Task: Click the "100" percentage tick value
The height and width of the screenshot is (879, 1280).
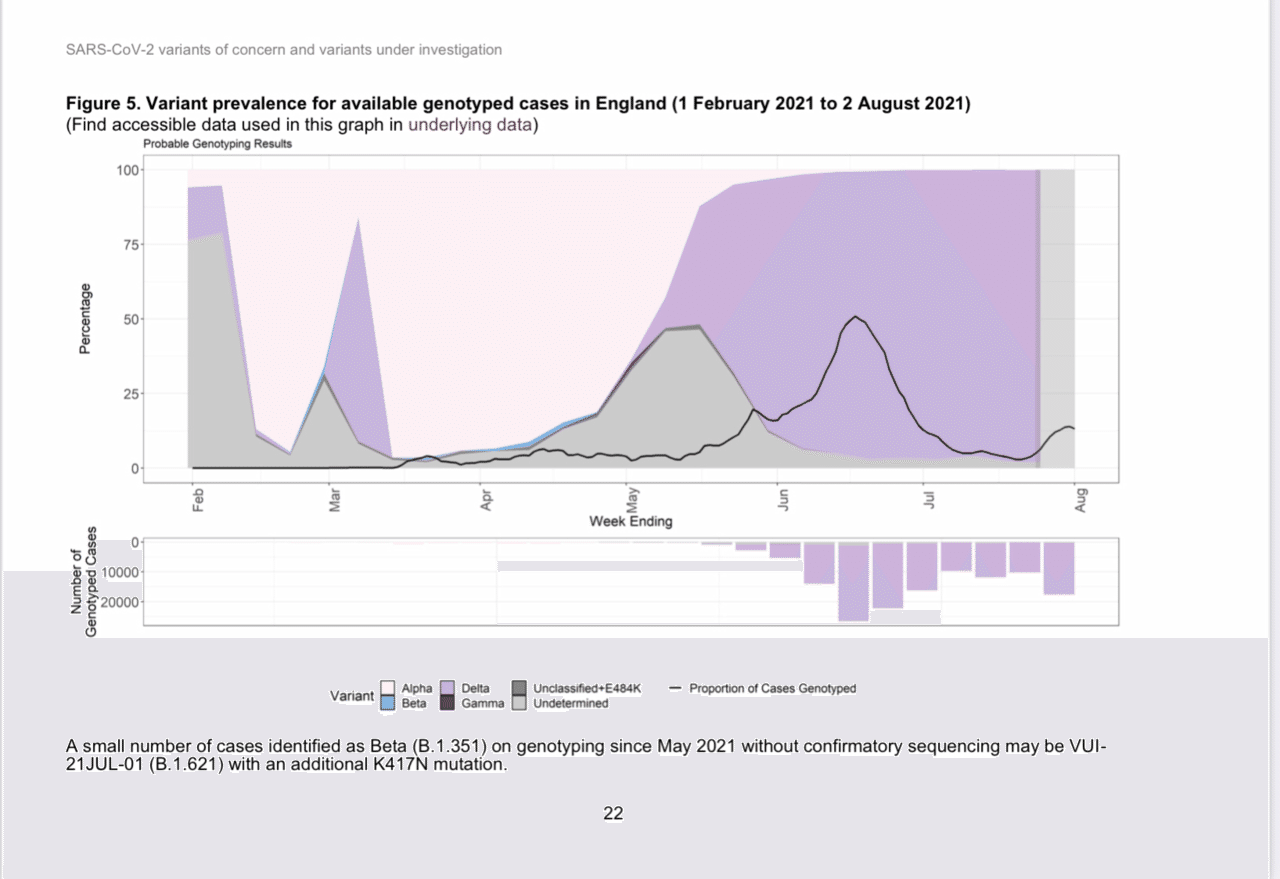Action: pyautogui.click(x=127, y=170)
